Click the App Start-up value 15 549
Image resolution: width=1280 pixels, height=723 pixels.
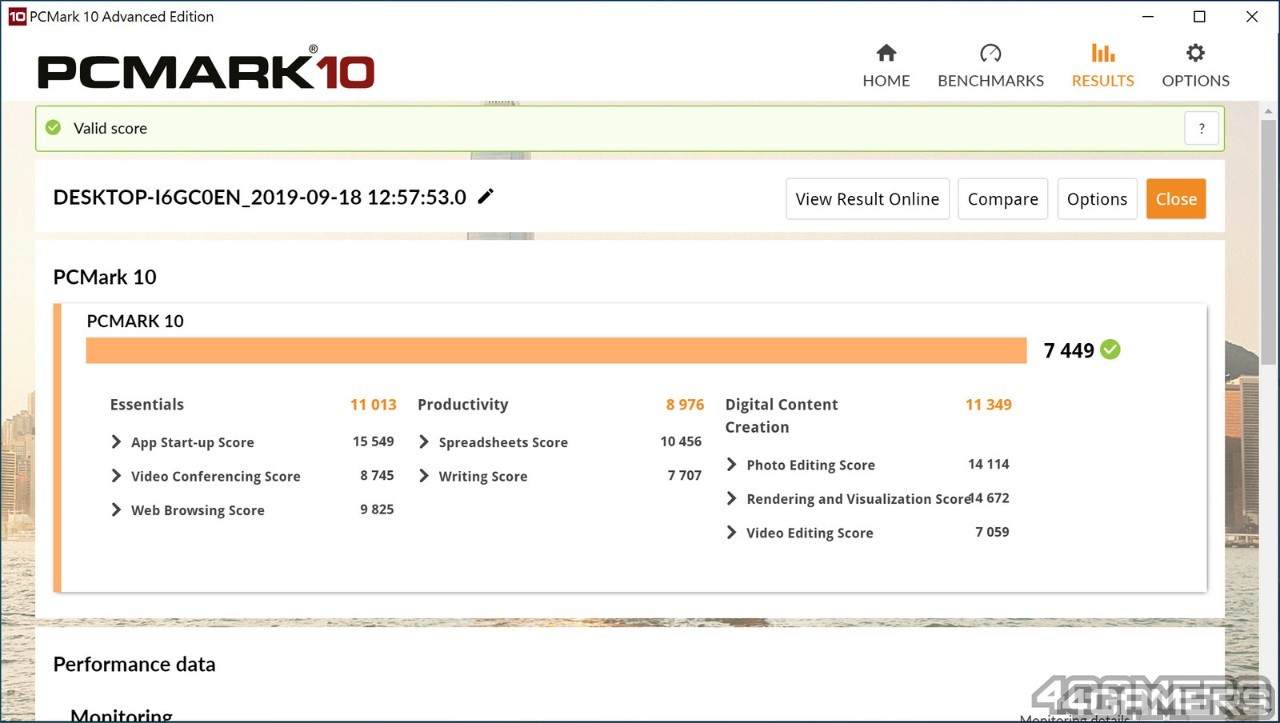(373, 441)
